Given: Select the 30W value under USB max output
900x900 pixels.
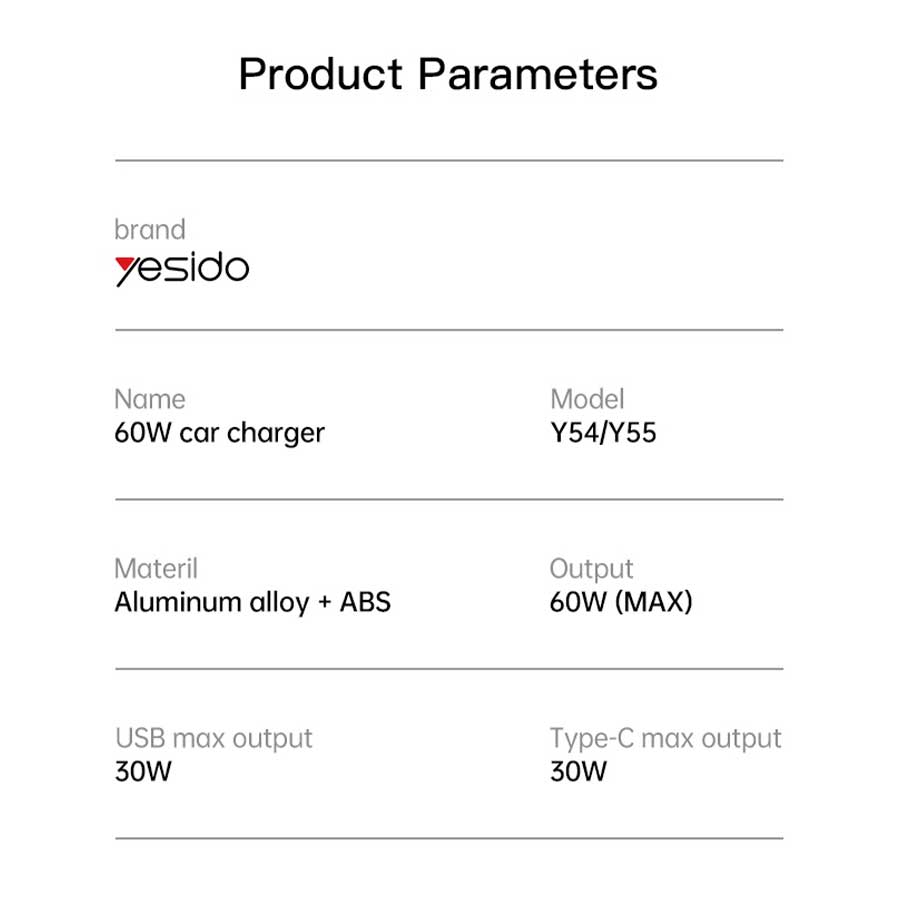Looking at the screenshot, I should [143, 771].
